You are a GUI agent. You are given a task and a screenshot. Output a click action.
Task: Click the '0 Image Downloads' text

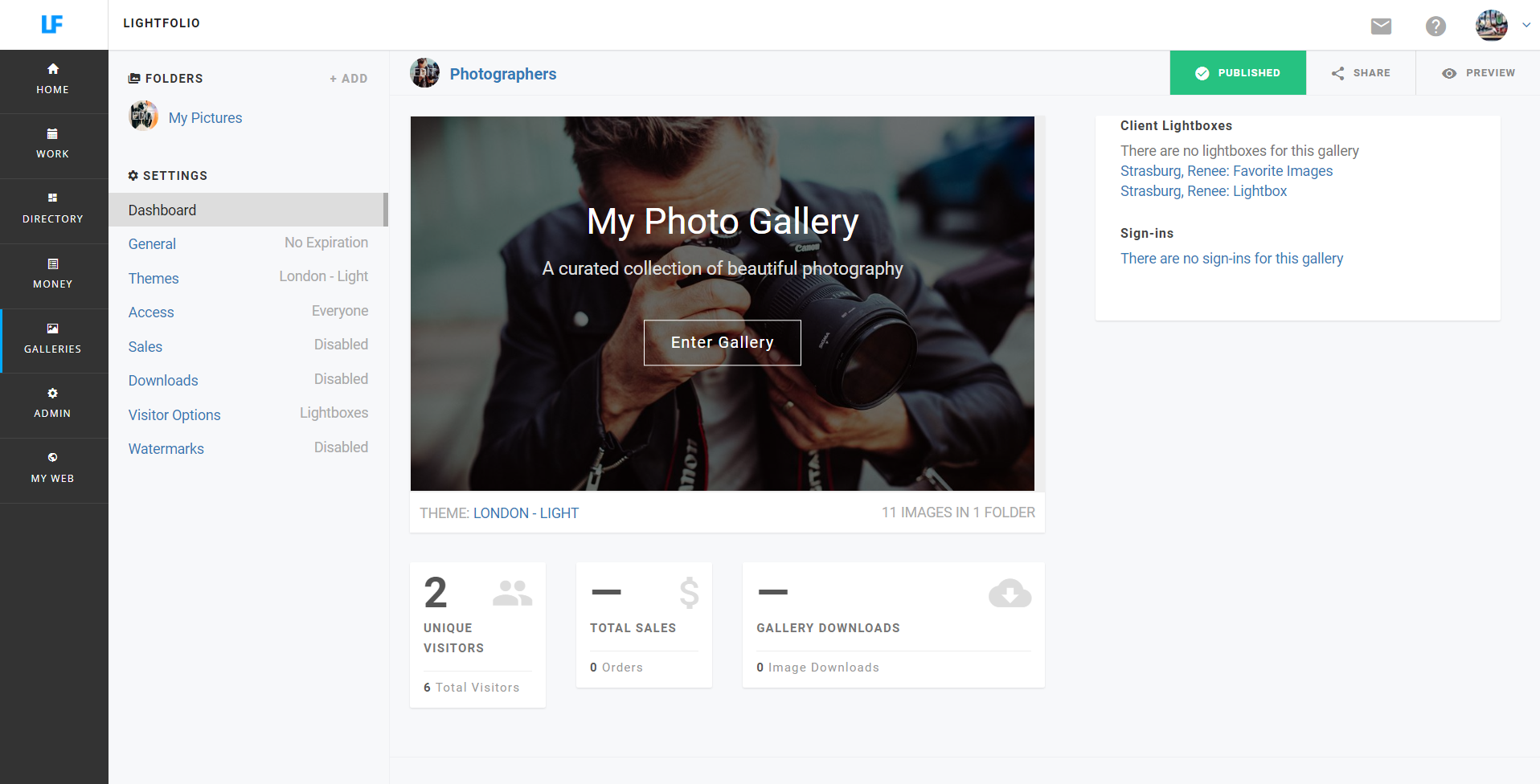click(817, 668)
